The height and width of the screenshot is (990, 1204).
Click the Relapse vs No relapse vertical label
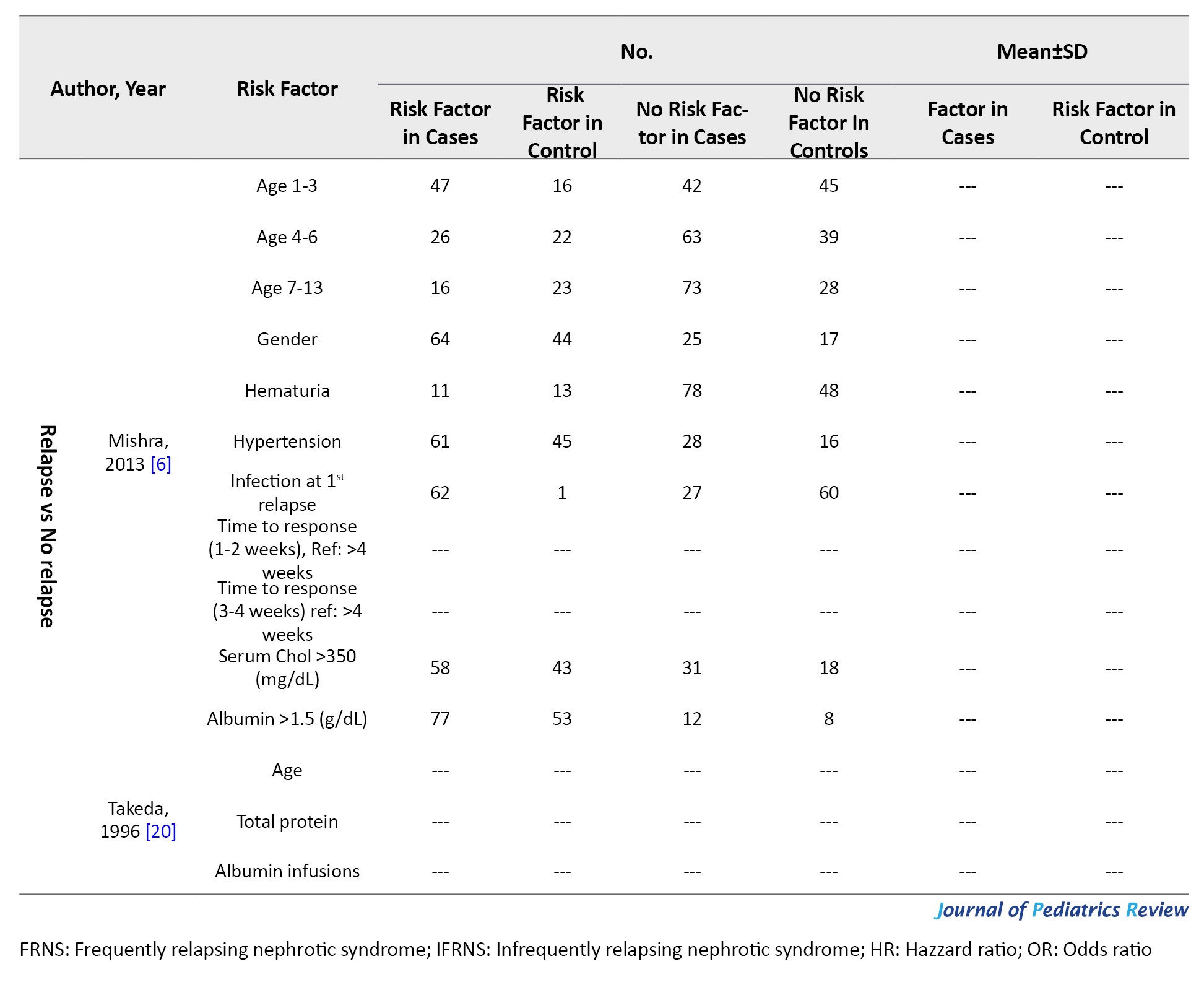(x=48, y=526)
